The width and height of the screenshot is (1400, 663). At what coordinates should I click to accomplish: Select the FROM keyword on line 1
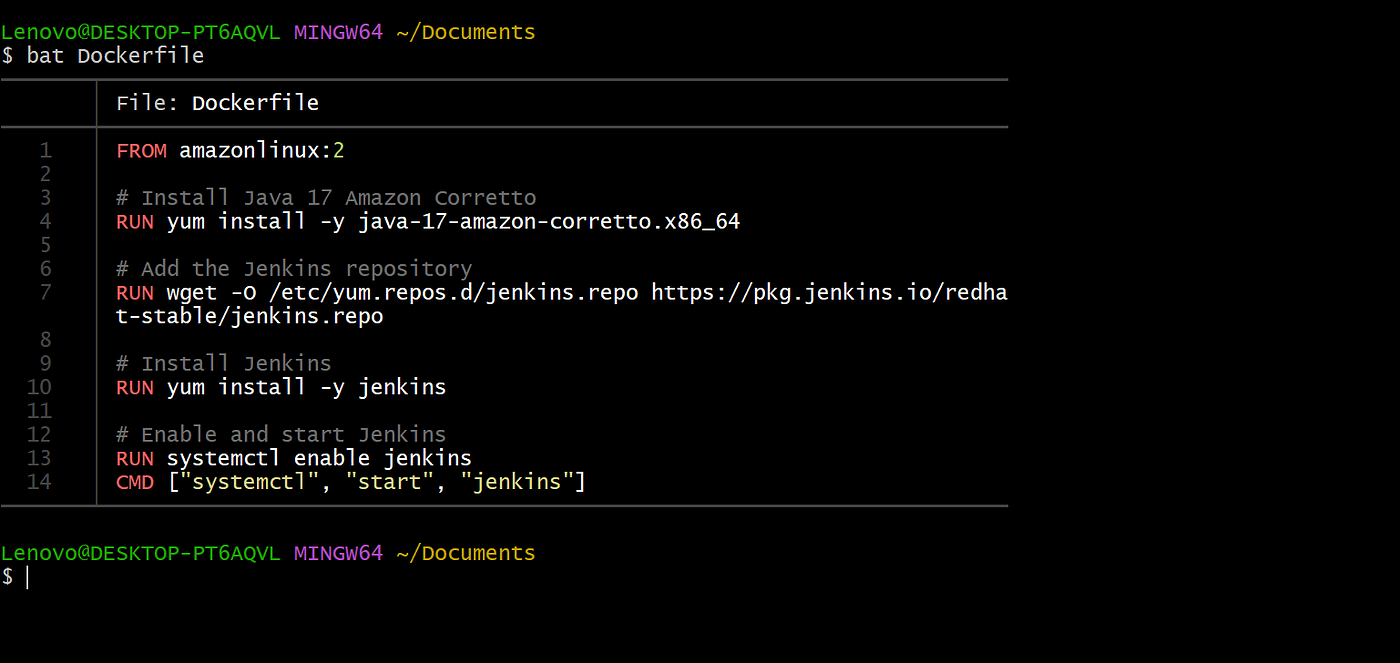(x=141, y=151)
